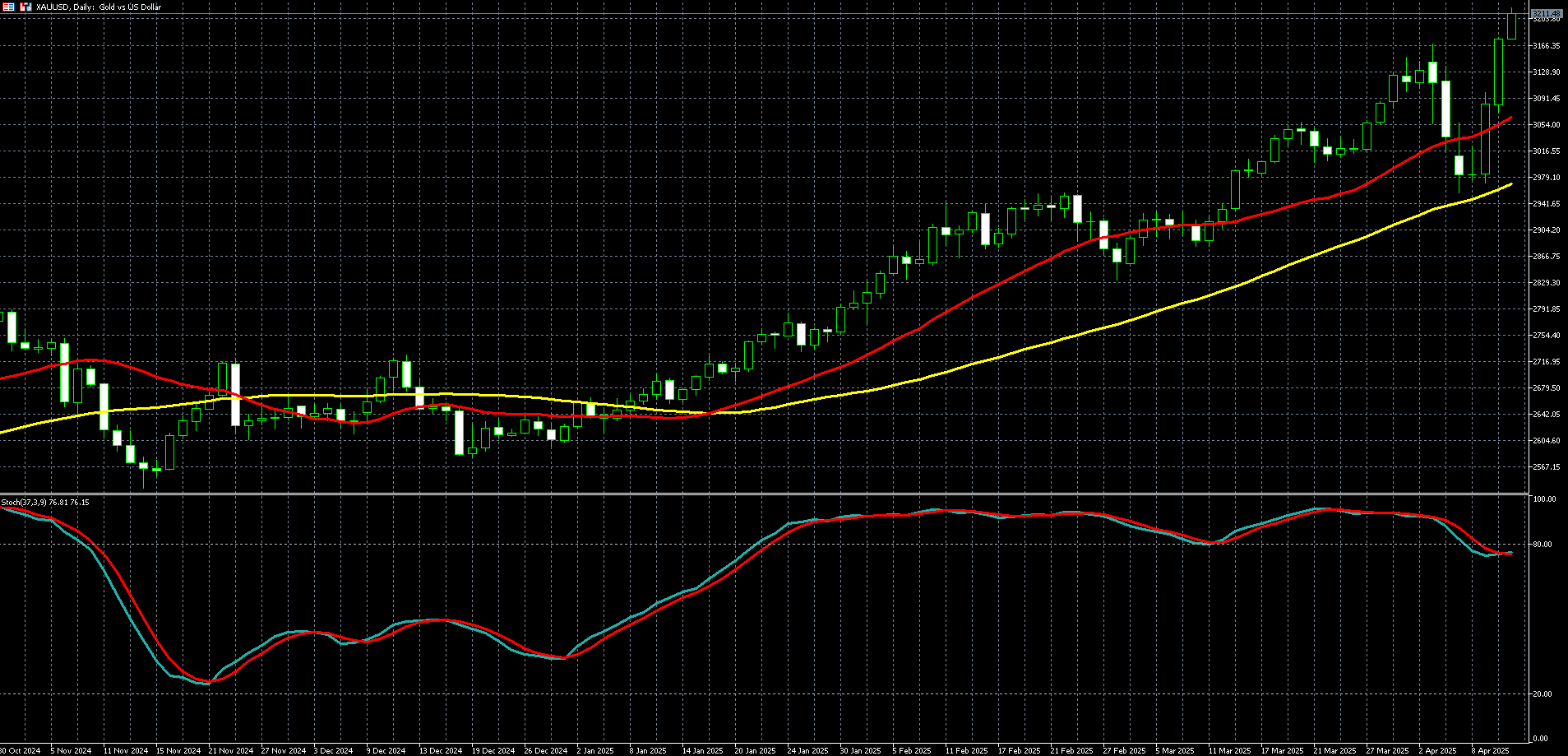Click the "26 Dec 2024" time axis label
This screenshot has width=1568, height=756.
coord(546,751)
